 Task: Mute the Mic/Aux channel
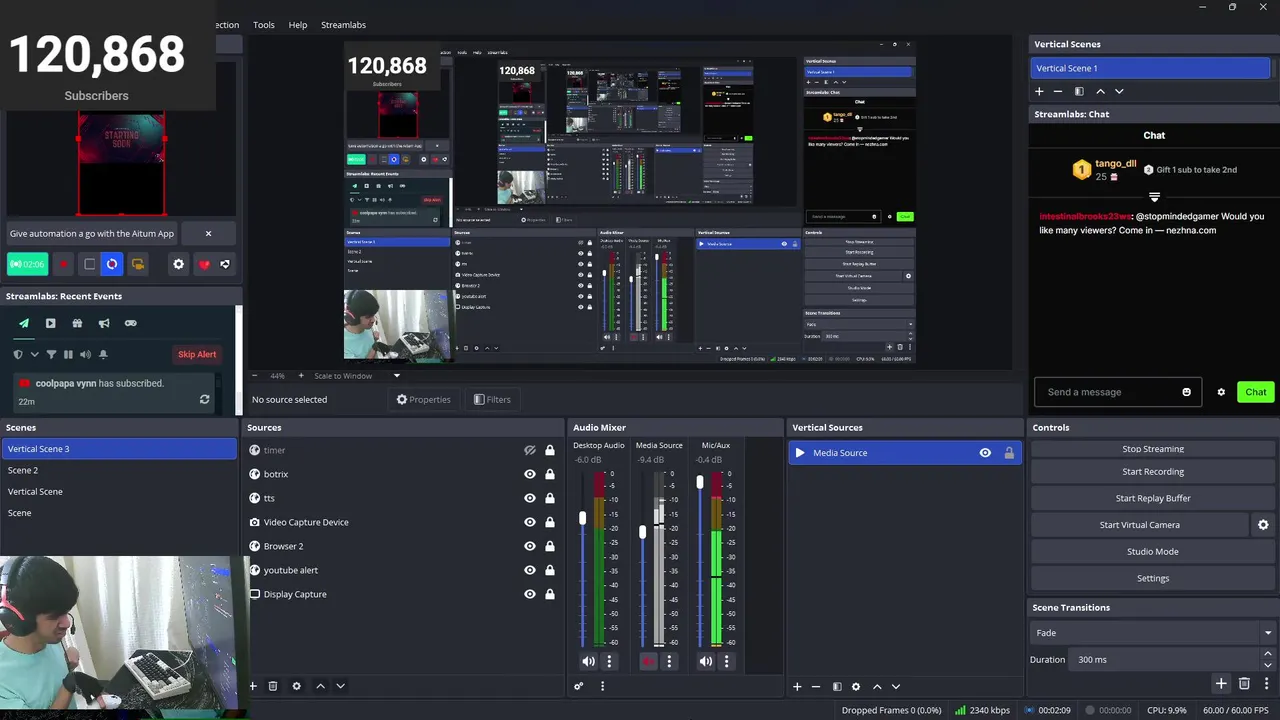pyautogui.click(x=706, y=661)
